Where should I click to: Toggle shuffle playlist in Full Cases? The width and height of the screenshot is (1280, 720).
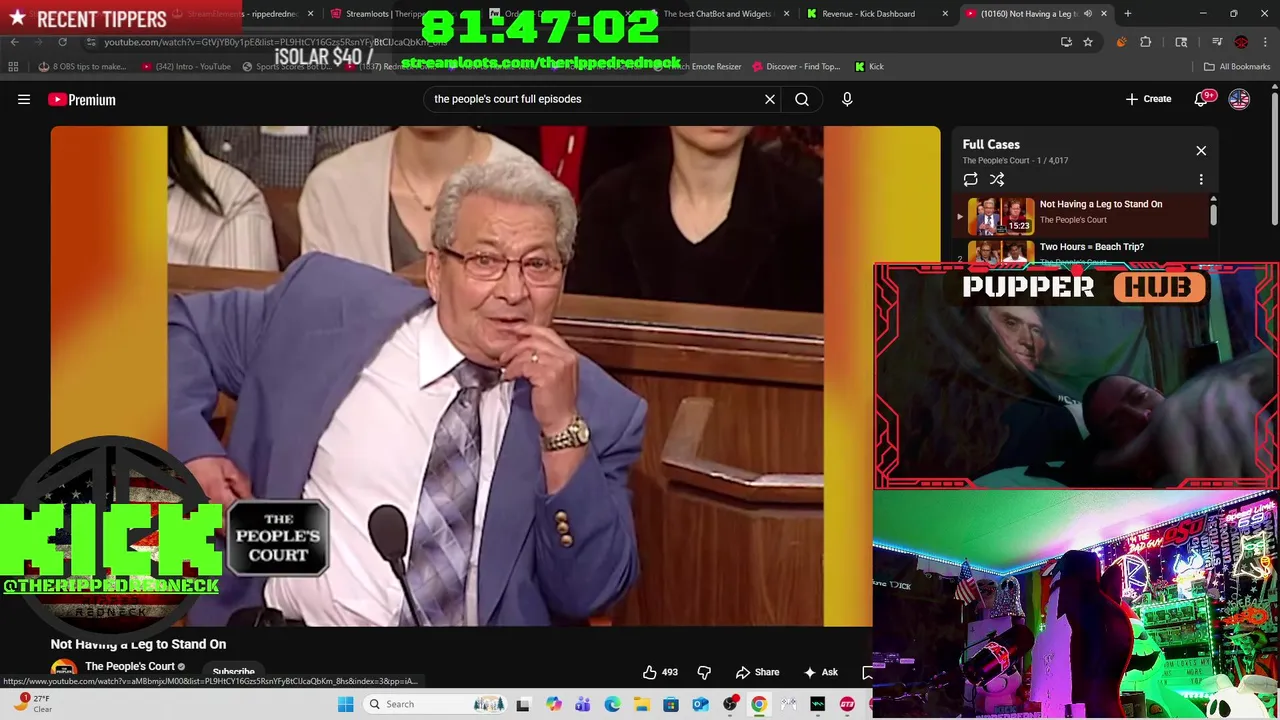[997, 180]
